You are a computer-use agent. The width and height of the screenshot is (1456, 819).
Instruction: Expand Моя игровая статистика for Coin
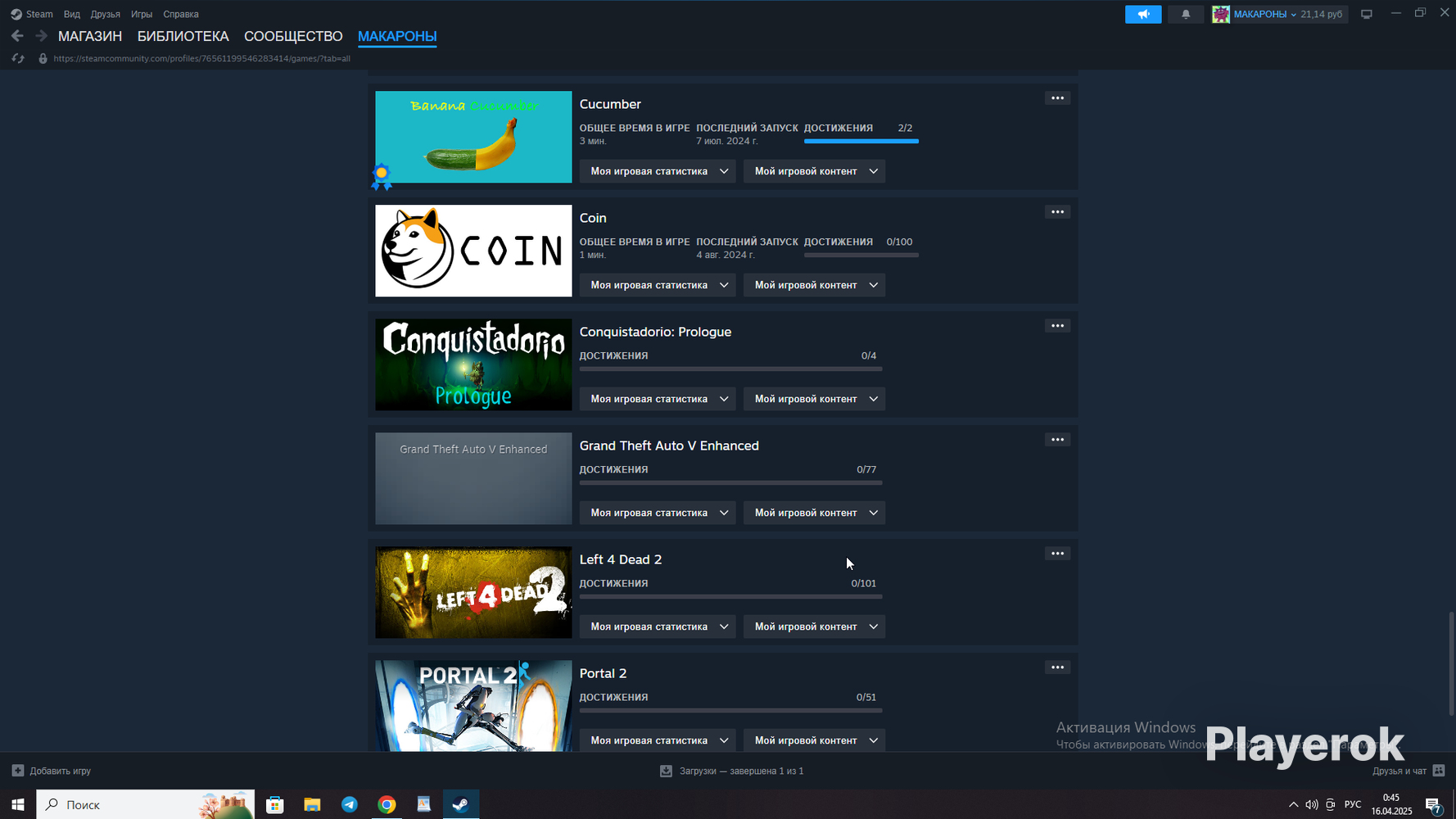(658, 285)
